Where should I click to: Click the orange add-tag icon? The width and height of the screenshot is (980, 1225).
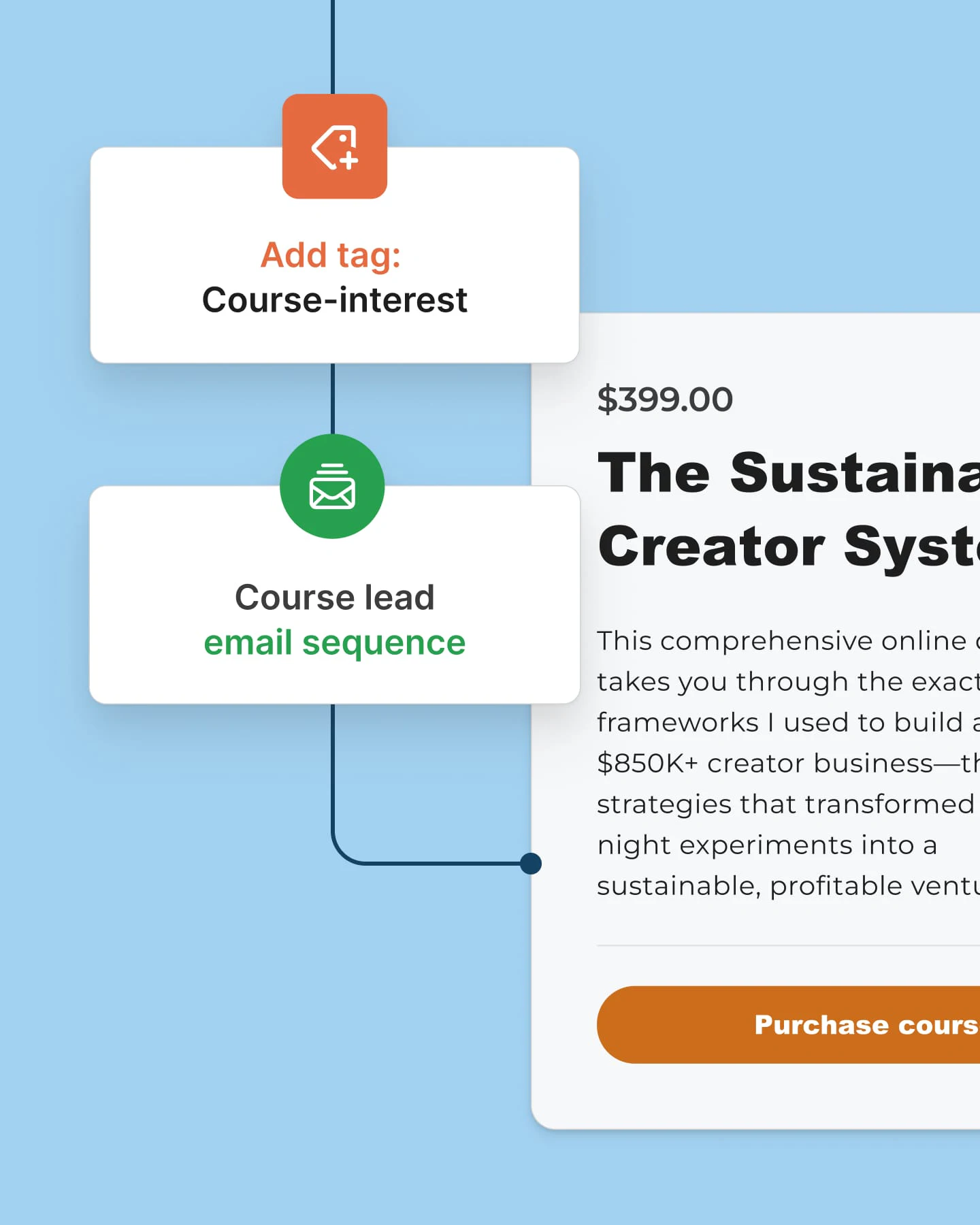[334, 146]
